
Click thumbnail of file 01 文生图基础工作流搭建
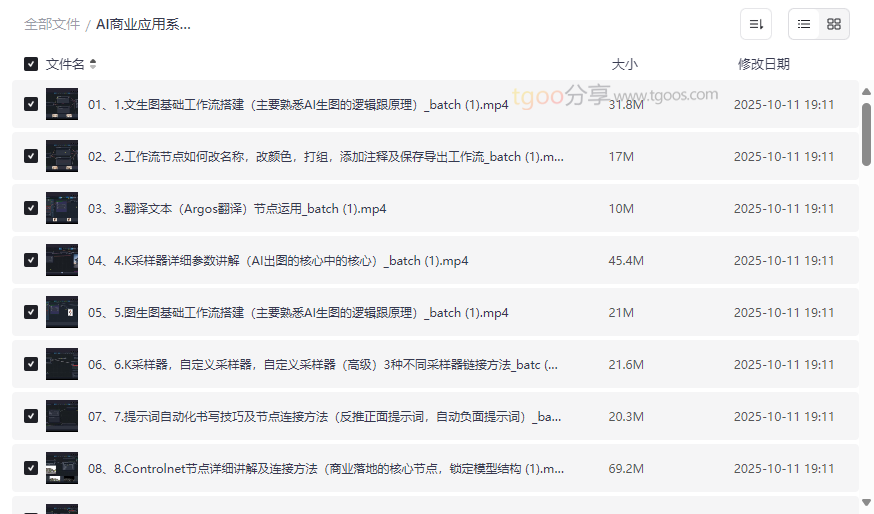62,104
